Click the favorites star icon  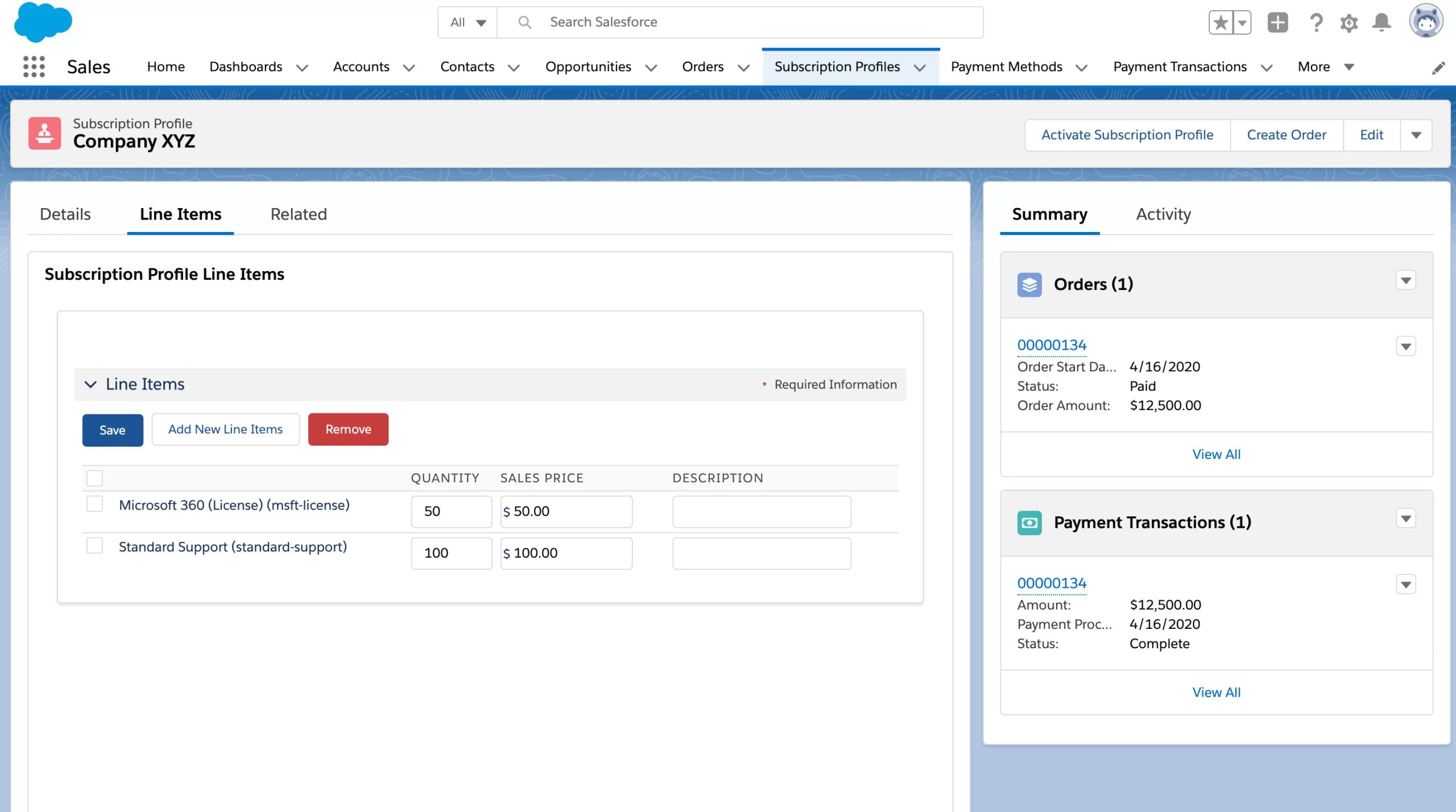click(1220, 22)
